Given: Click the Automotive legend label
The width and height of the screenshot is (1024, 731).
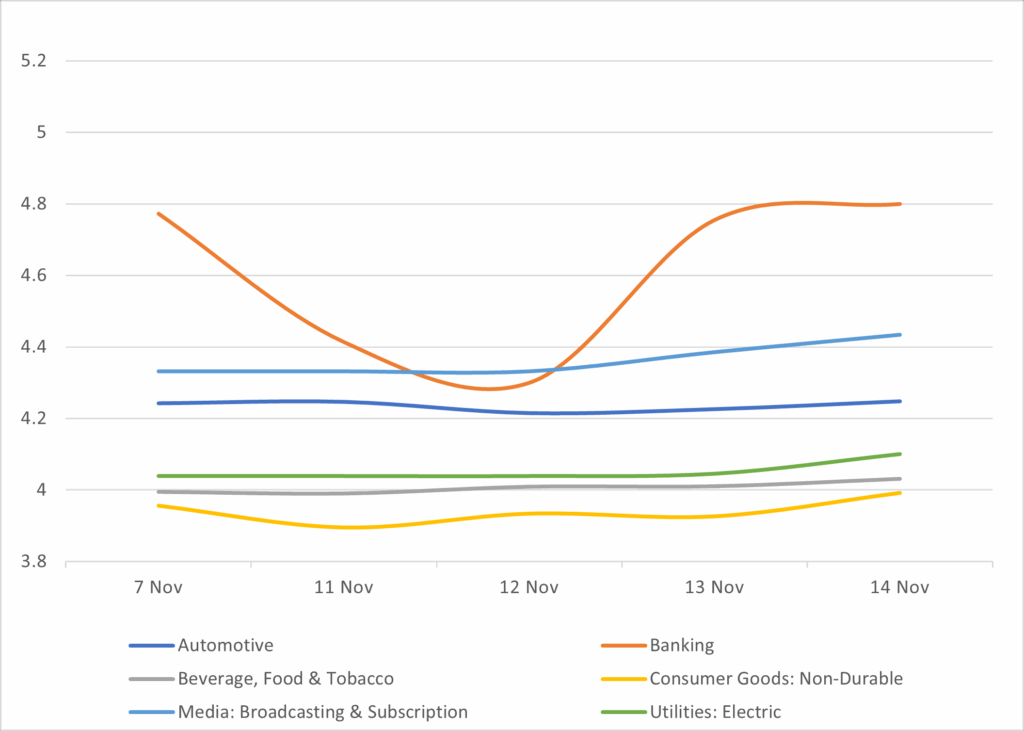Looking at the screenshot, I should pos(225,645).
